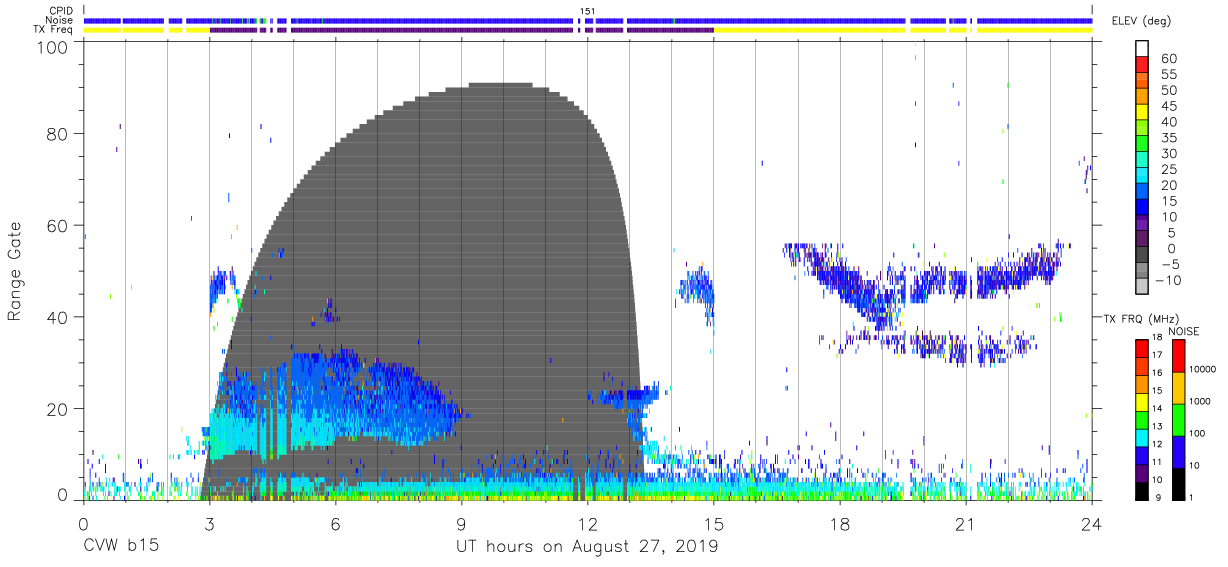Select the red TX FRQ swatch between 17 and 18

click(1141, 348)
